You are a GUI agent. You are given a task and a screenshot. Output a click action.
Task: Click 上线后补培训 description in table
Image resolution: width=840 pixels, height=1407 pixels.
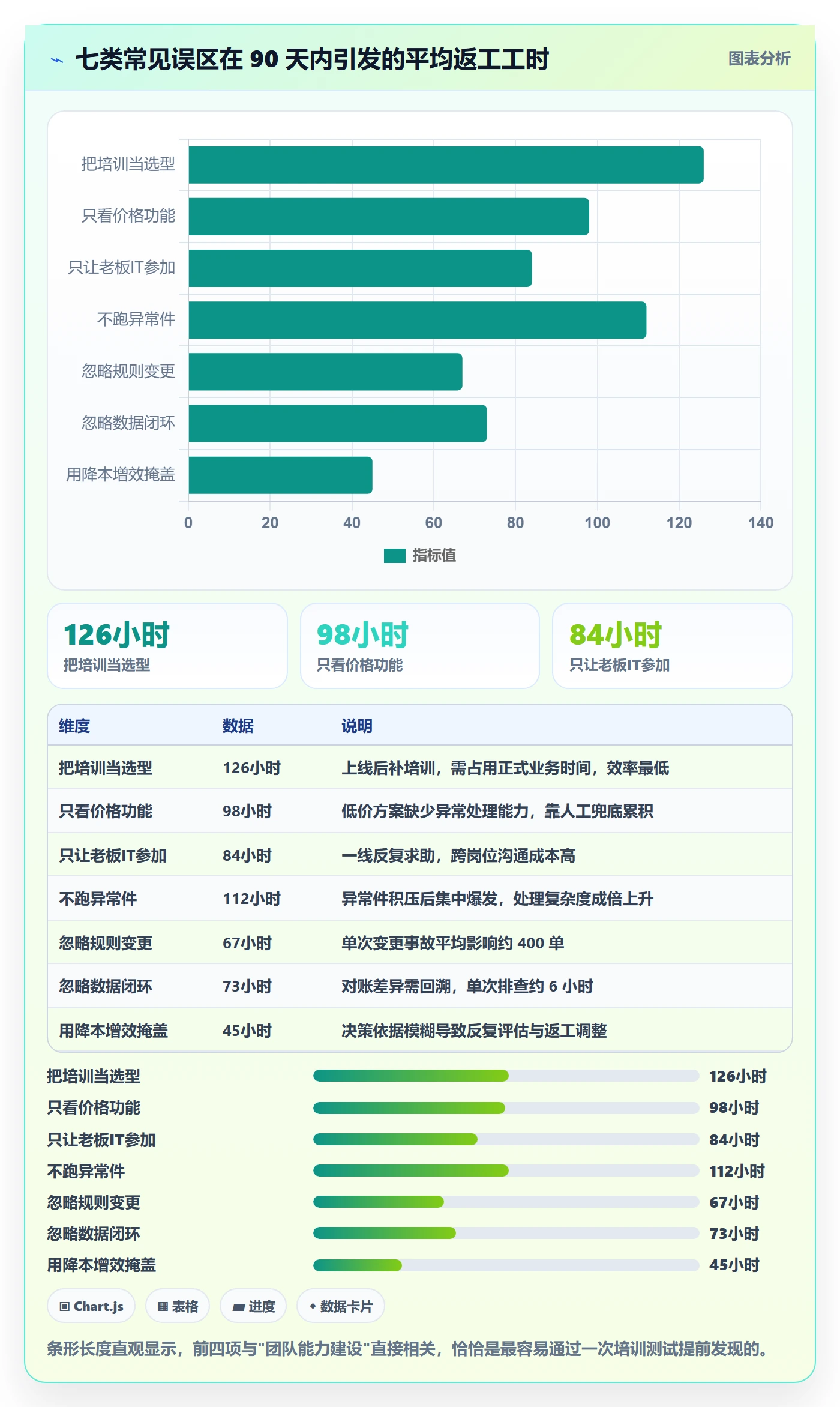pos(505,768)
